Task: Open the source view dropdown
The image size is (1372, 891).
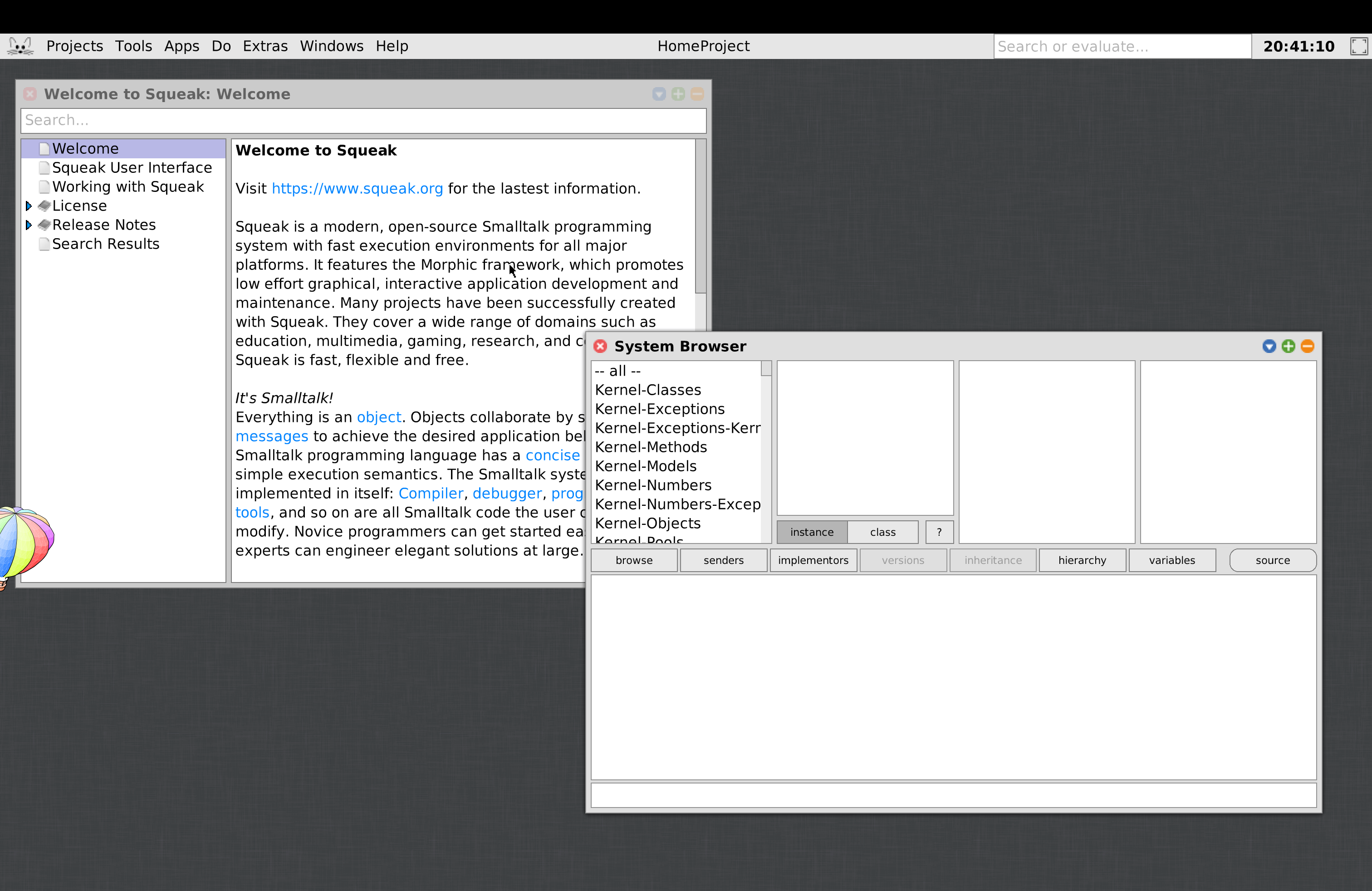Action: pos(1273,560)
